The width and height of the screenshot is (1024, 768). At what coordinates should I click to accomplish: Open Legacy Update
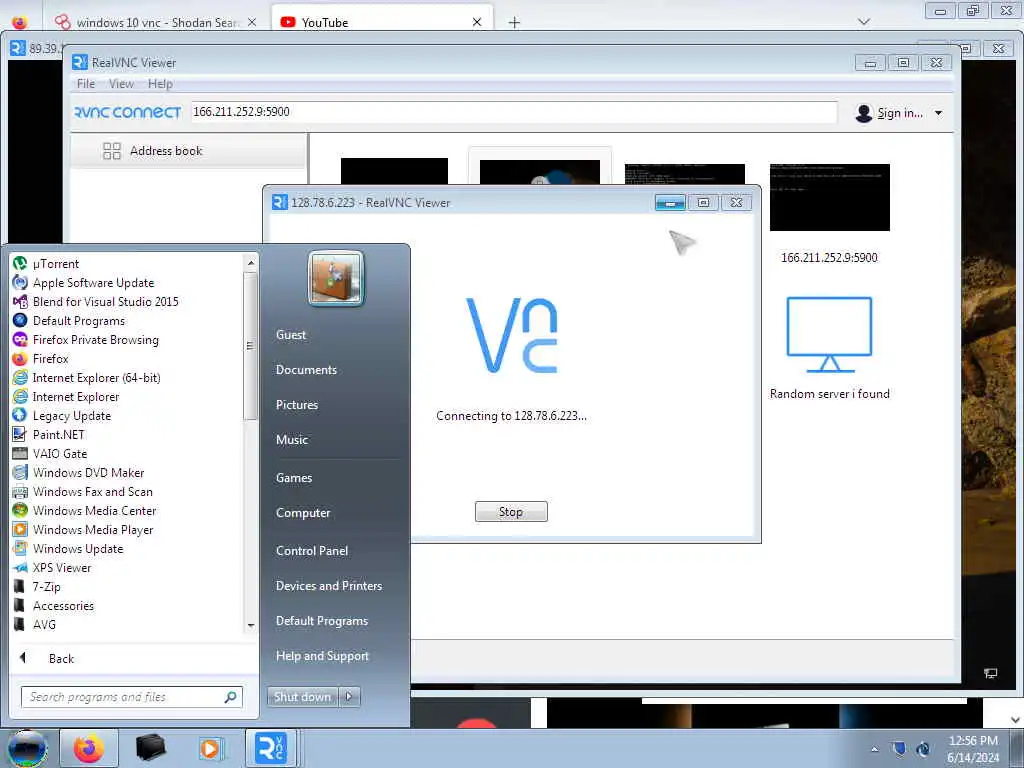tap(71, 416)
